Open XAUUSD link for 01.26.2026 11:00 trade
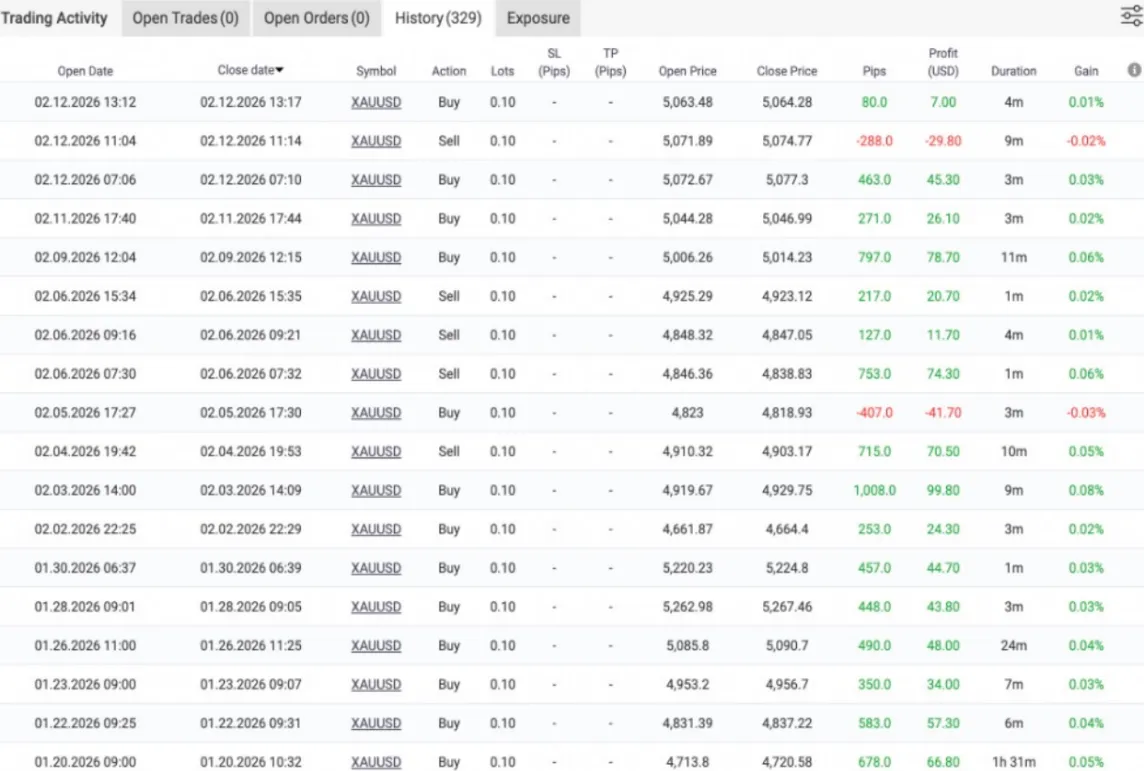The width and height of the screenshot is (1144, 771). click(x=376, y=646)
